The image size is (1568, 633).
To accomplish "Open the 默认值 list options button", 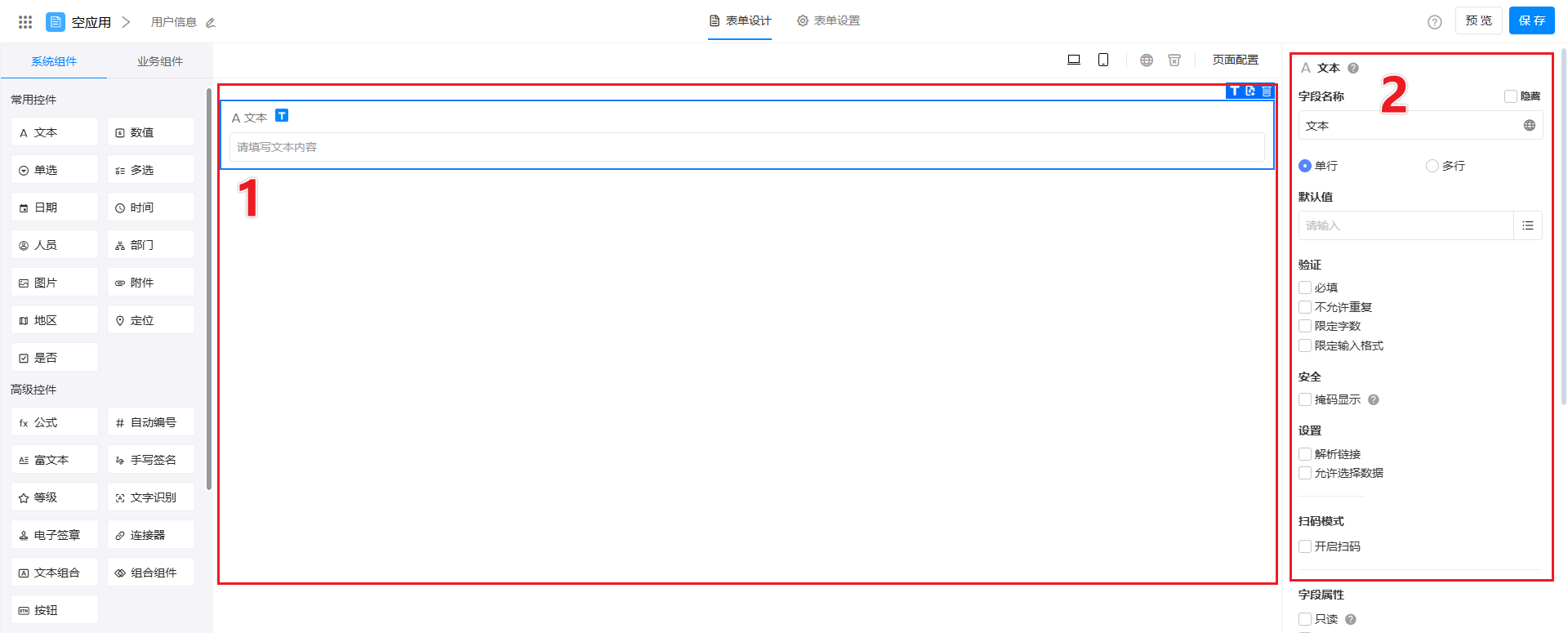I will pyautogui.click(x=1527, y=225).
